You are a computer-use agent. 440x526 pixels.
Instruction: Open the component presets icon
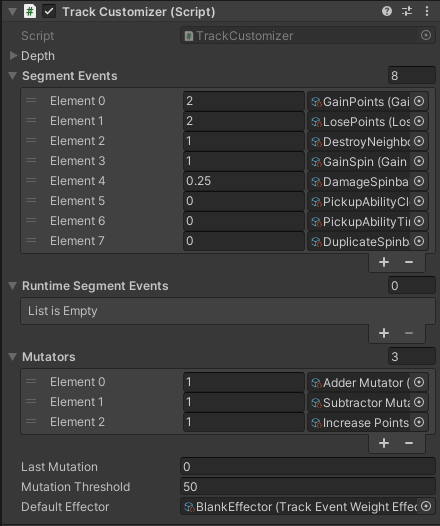[407, 11]
